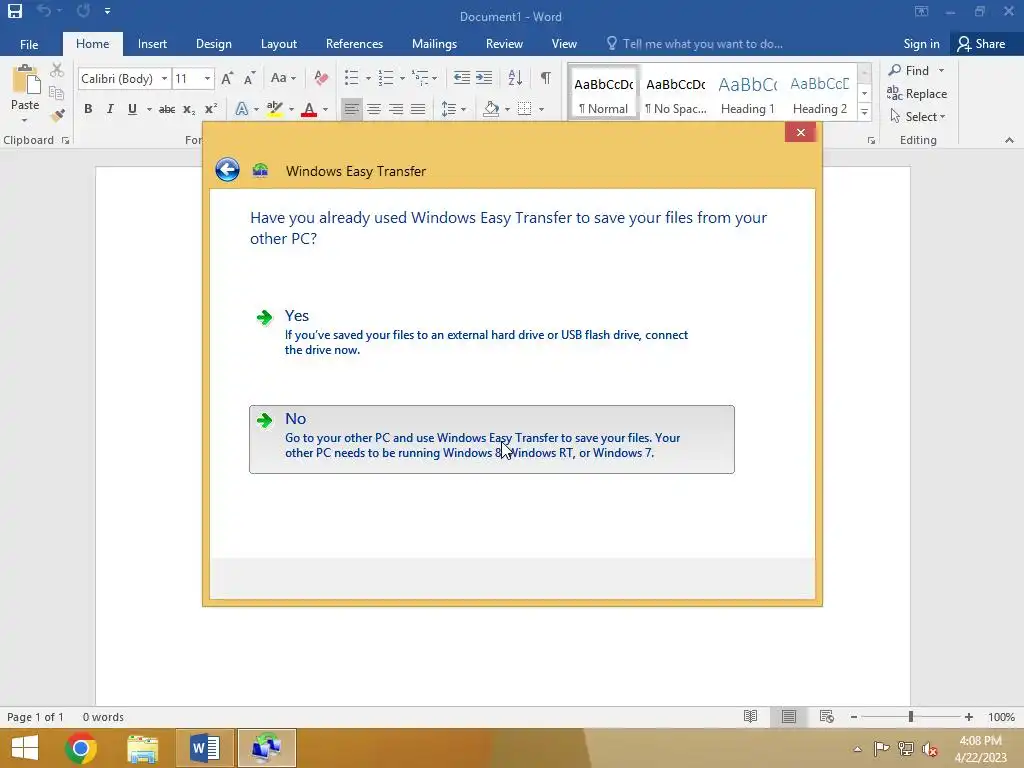This screenshot has height=768, width=1024.
Task: Open the font size dropdown showing 11
Action: coord(207,78)
